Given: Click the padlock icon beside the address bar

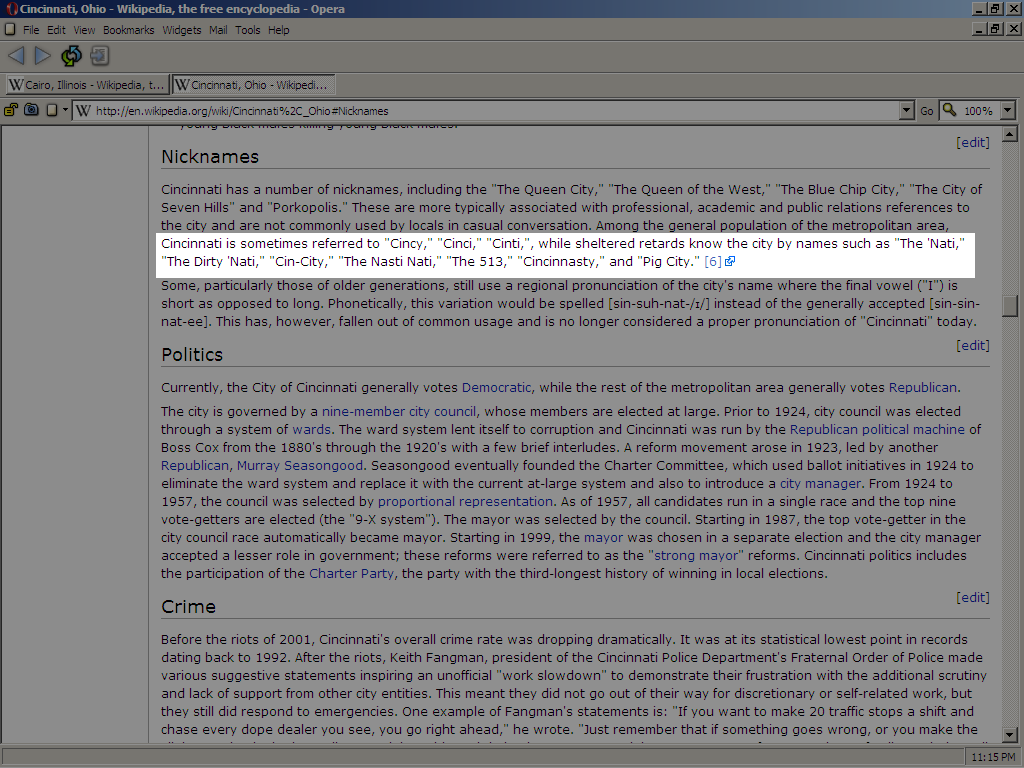Looking at the screenshot, I should click(11, 110).
